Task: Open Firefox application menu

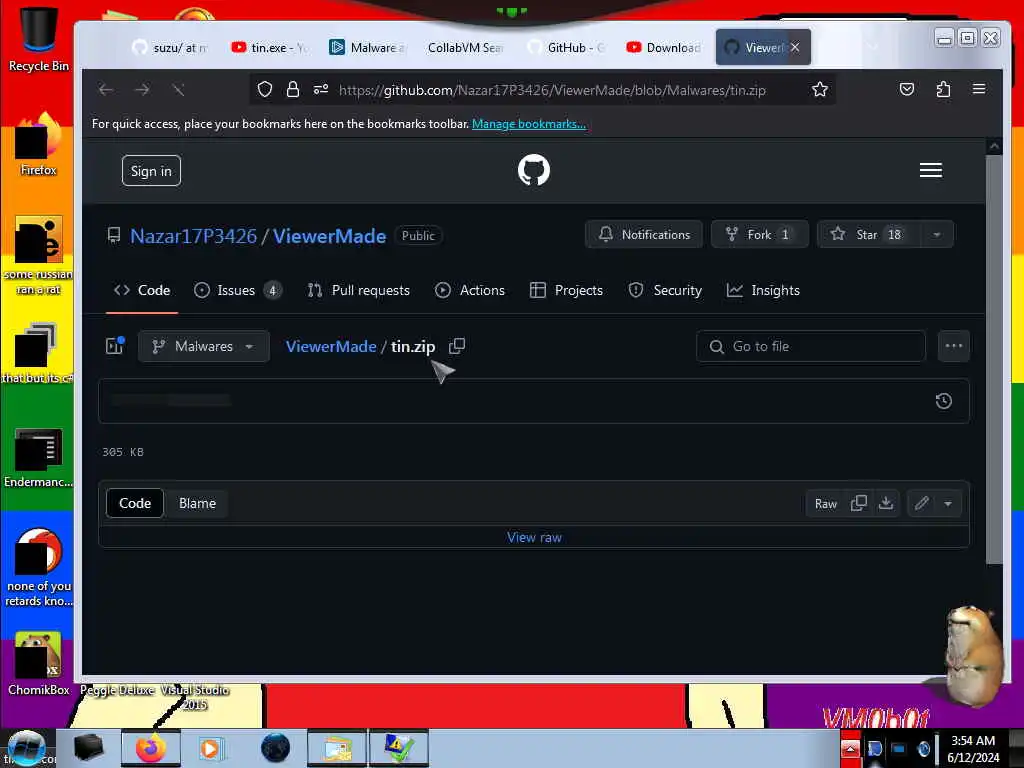Action: point(978,89)
